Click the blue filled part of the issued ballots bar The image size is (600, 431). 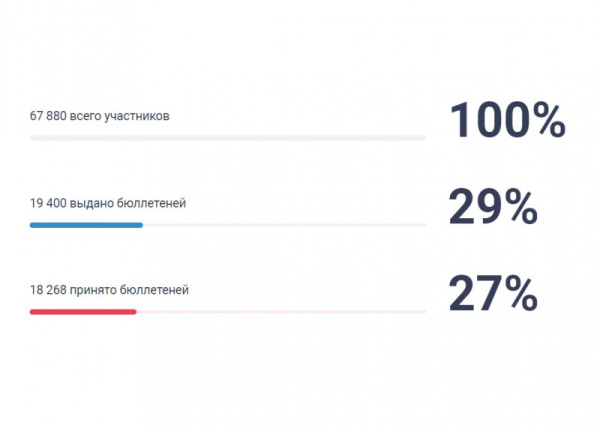(x=86, y=225)
